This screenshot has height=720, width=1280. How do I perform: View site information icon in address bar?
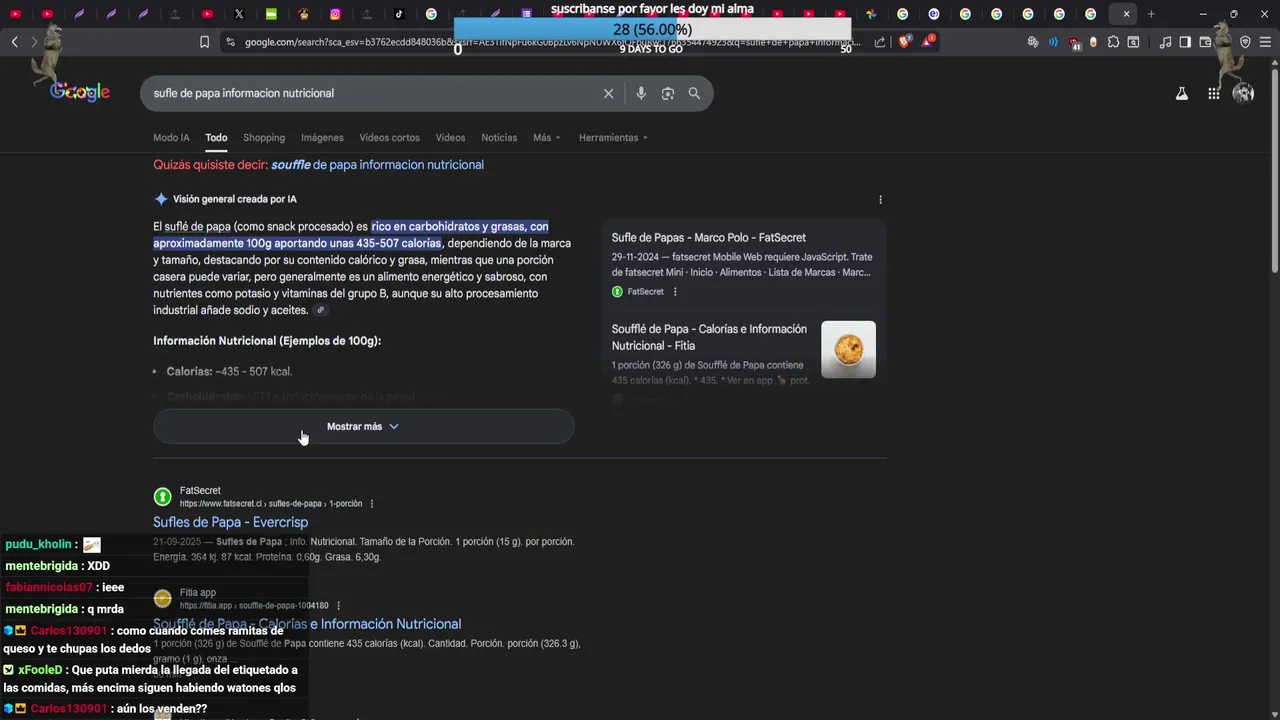click(x=230, y=42)
